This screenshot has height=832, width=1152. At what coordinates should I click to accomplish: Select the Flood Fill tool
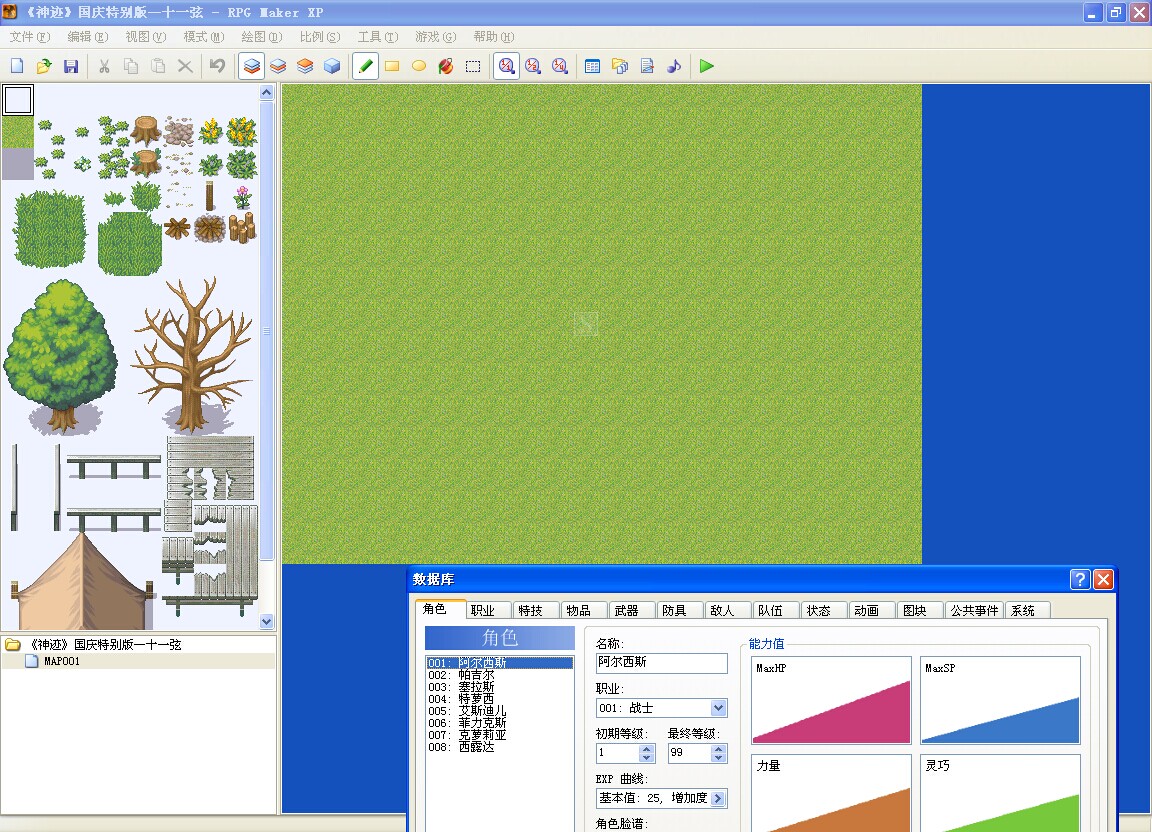(x=446, y=66)
